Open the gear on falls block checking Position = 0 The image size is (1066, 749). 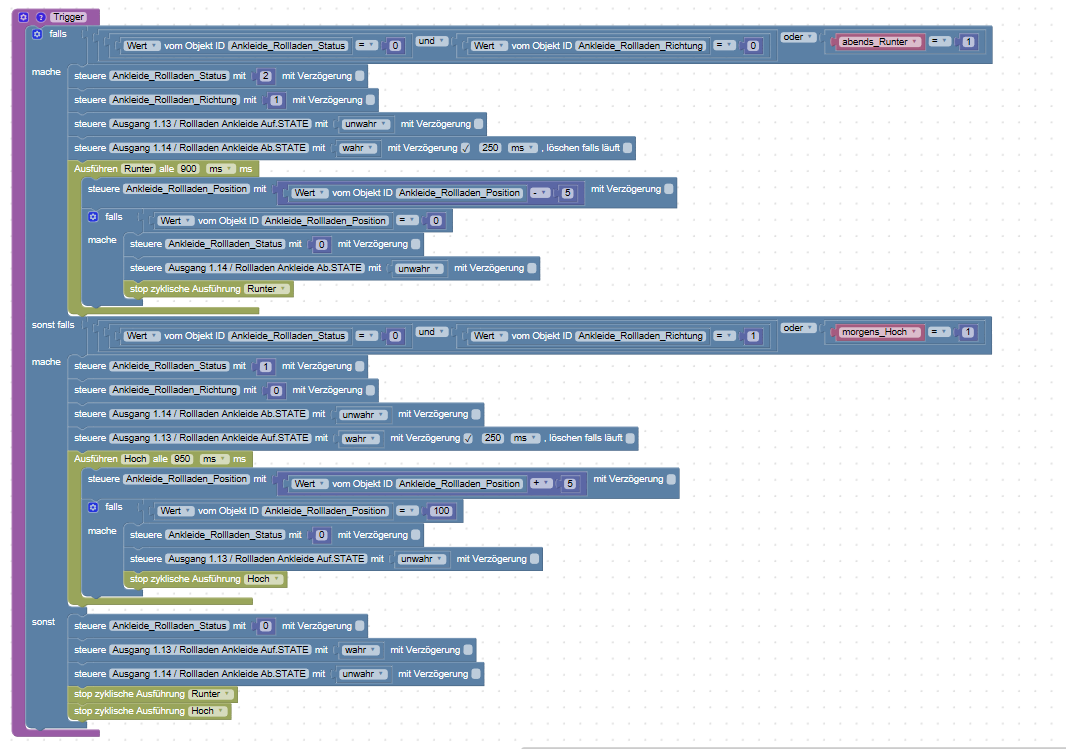[93, 217]
